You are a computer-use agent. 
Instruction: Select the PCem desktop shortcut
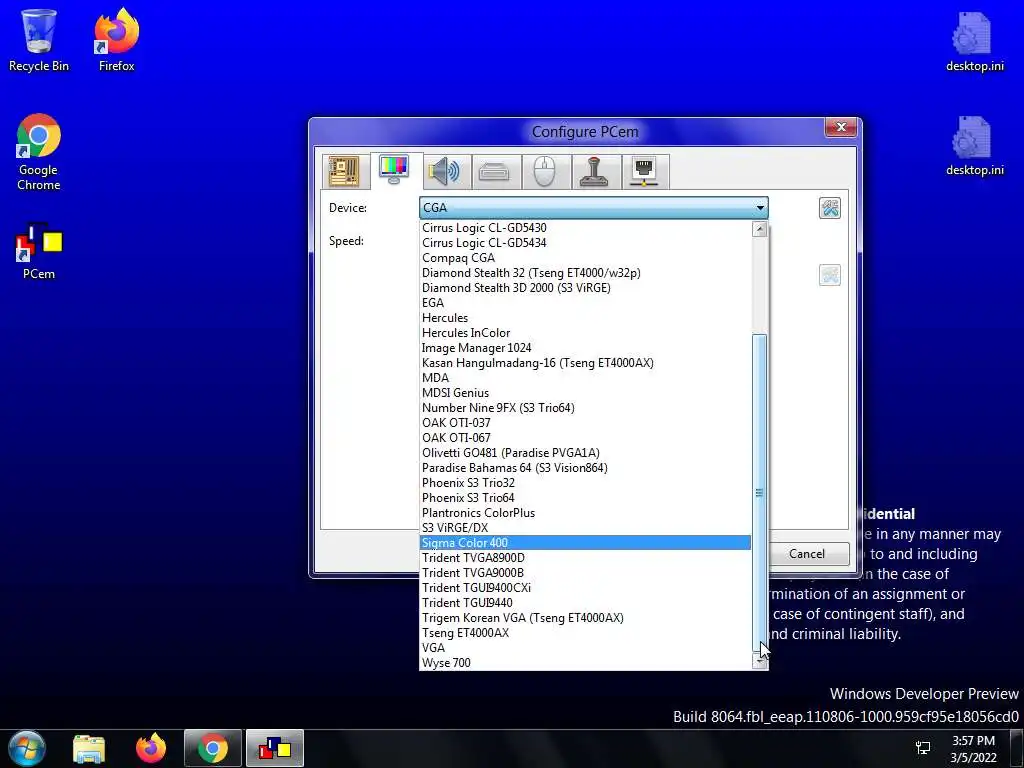(x=39, y=252)
